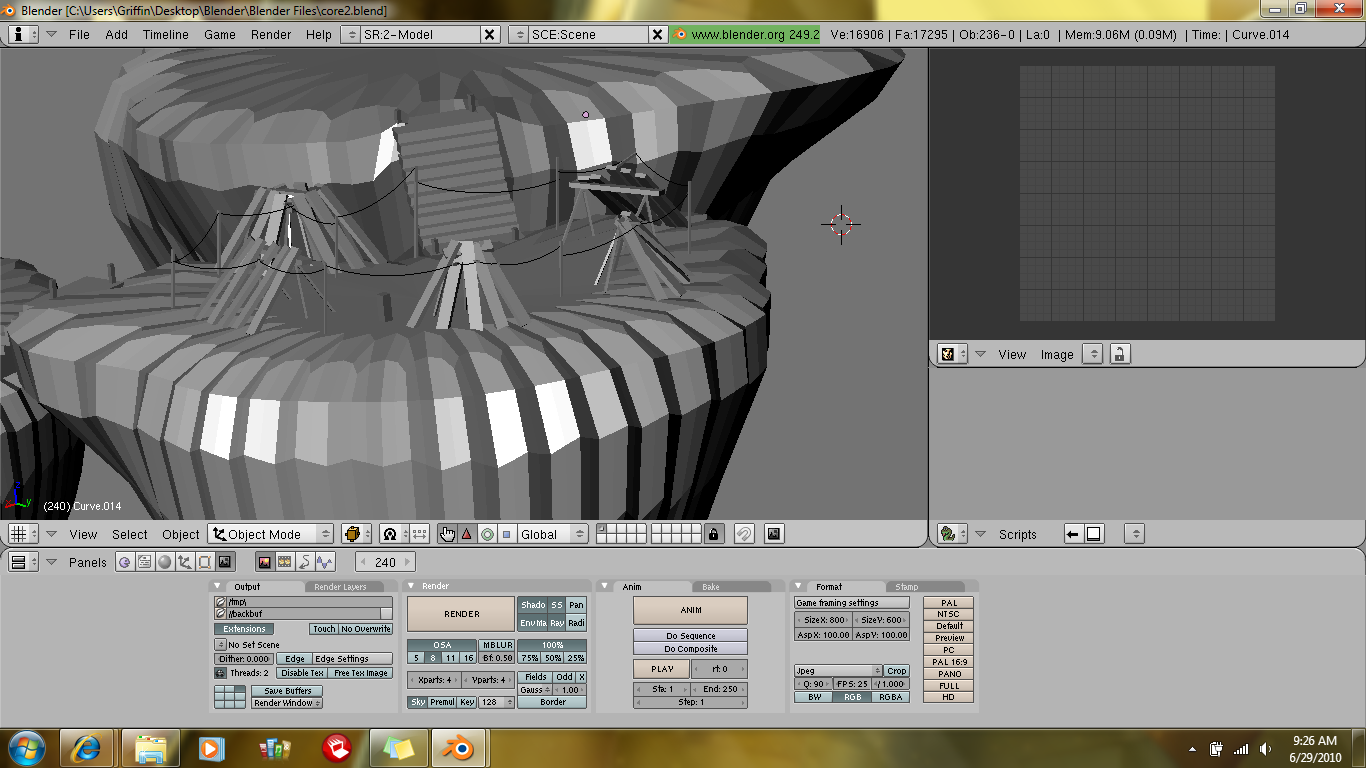Toggle the Ray tracing option

click(557, 623)
